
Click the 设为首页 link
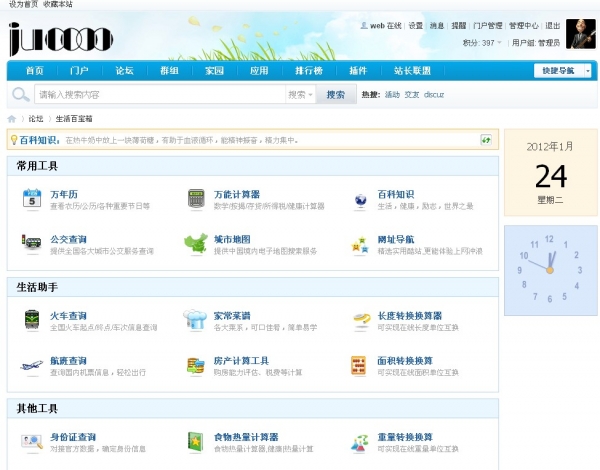click(x=23, y=4)
